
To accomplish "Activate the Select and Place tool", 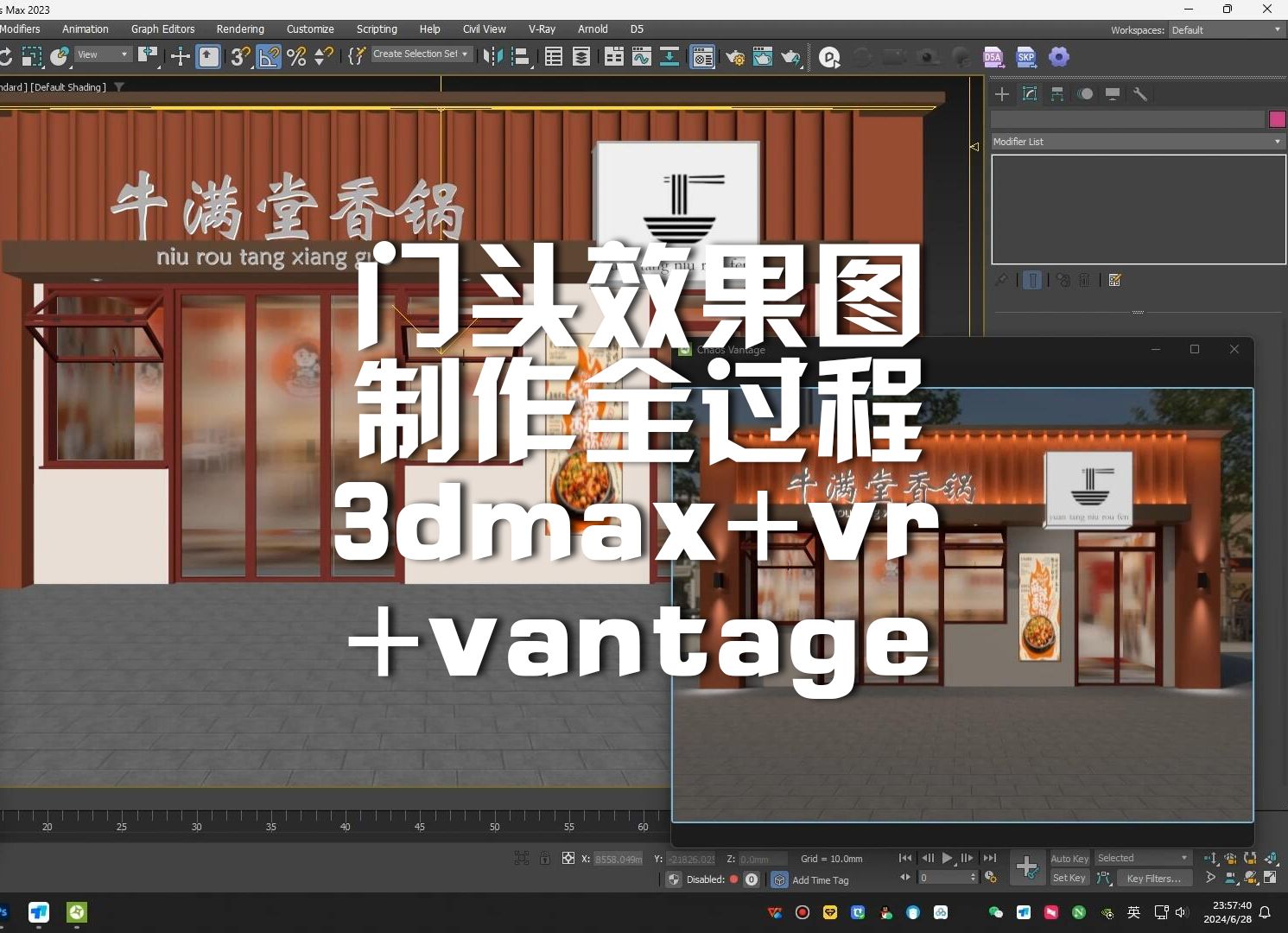I will click(x=60, y=57).
